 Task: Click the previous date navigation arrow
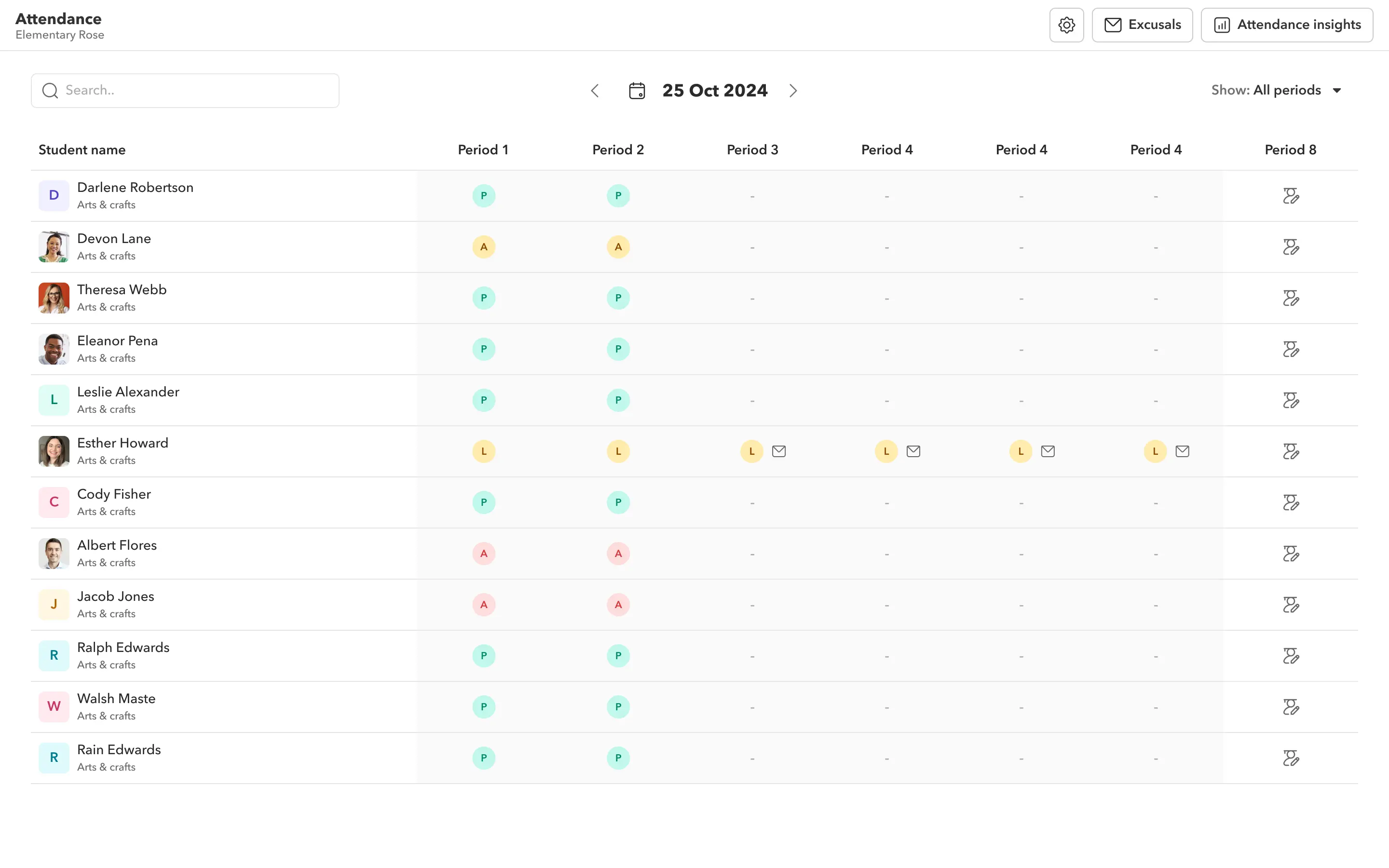coord(594,90)
